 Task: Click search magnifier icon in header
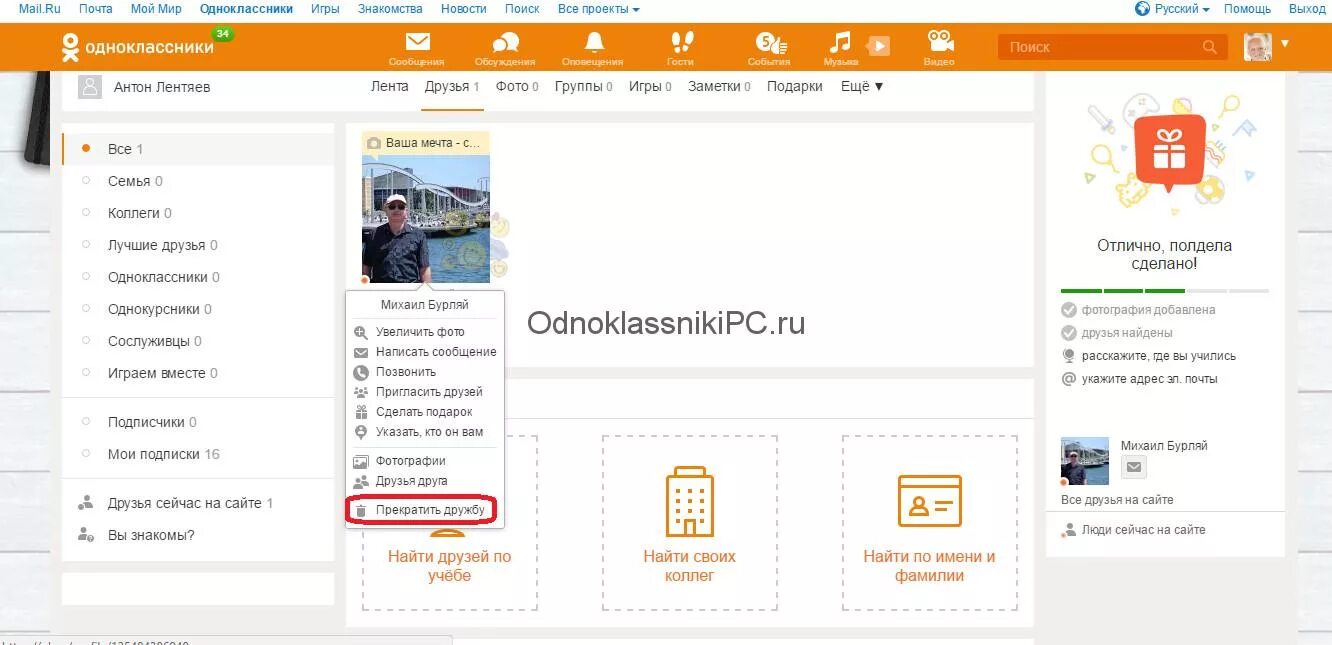click(1210, 47)
